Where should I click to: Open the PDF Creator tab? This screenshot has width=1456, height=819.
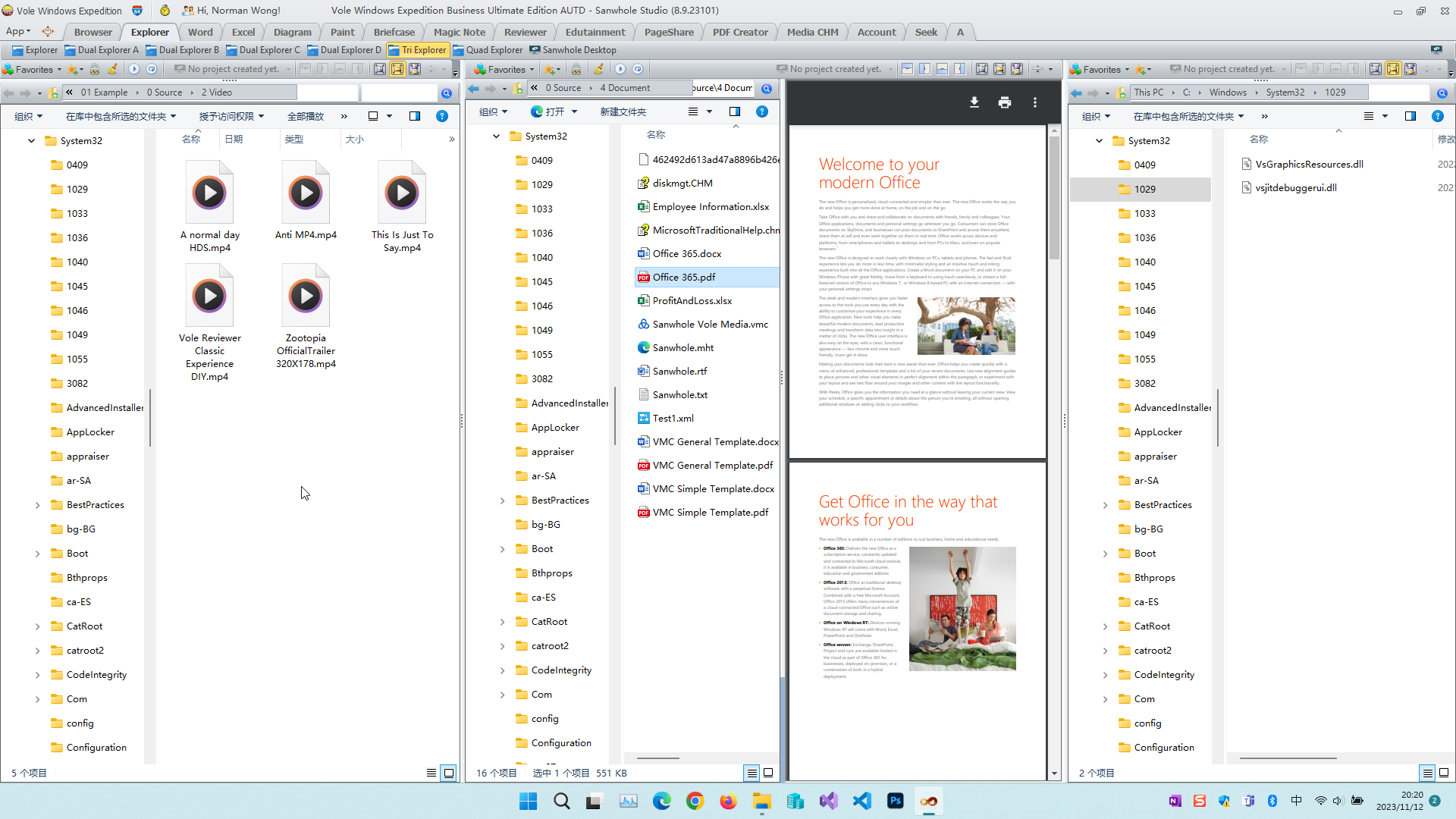tap(740, 32)
